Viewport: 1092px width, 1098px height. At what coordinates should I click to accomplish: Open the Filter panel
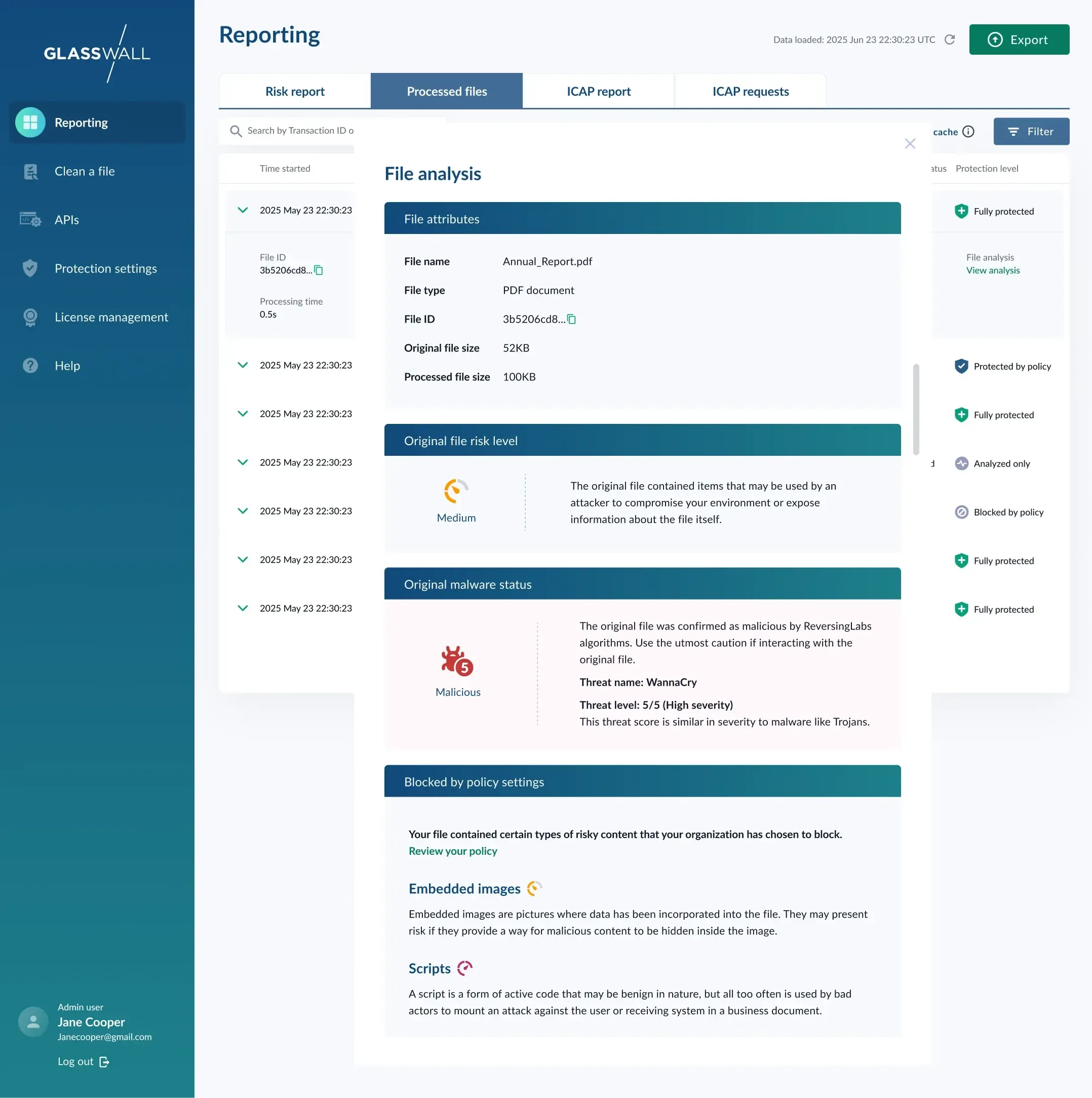coord(1031,131)
